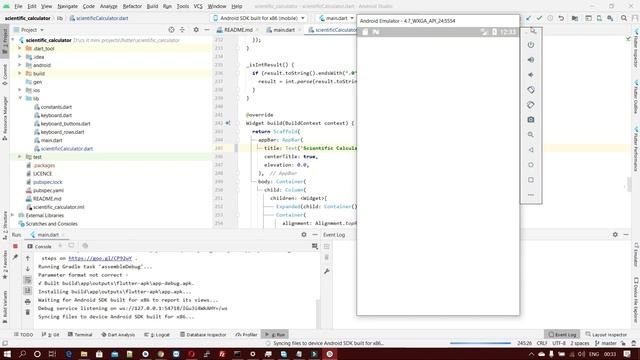Open the Dart Analysis tool window
640x360 pixels.
(x=118, y=334)
